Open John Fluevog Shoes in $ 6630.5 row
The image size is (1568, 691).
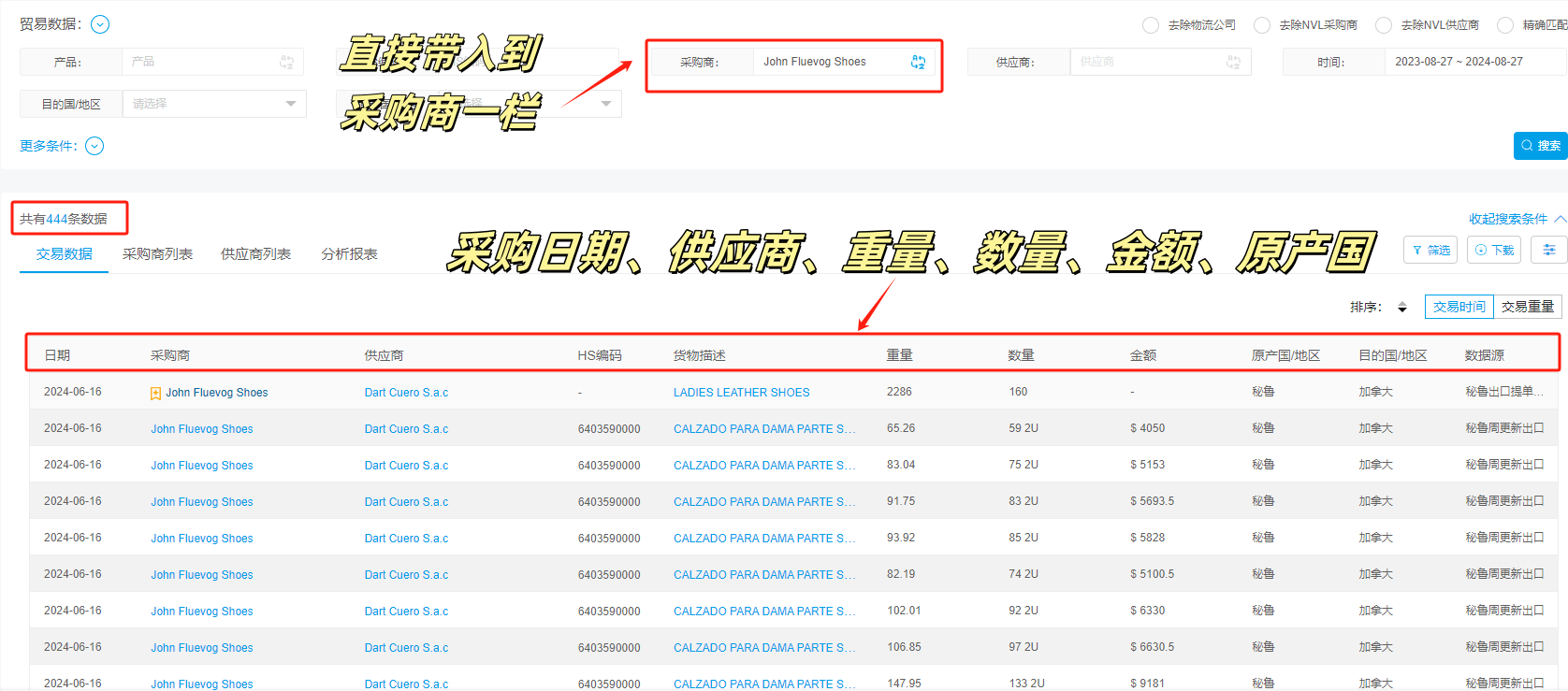(x=202, y=648)
